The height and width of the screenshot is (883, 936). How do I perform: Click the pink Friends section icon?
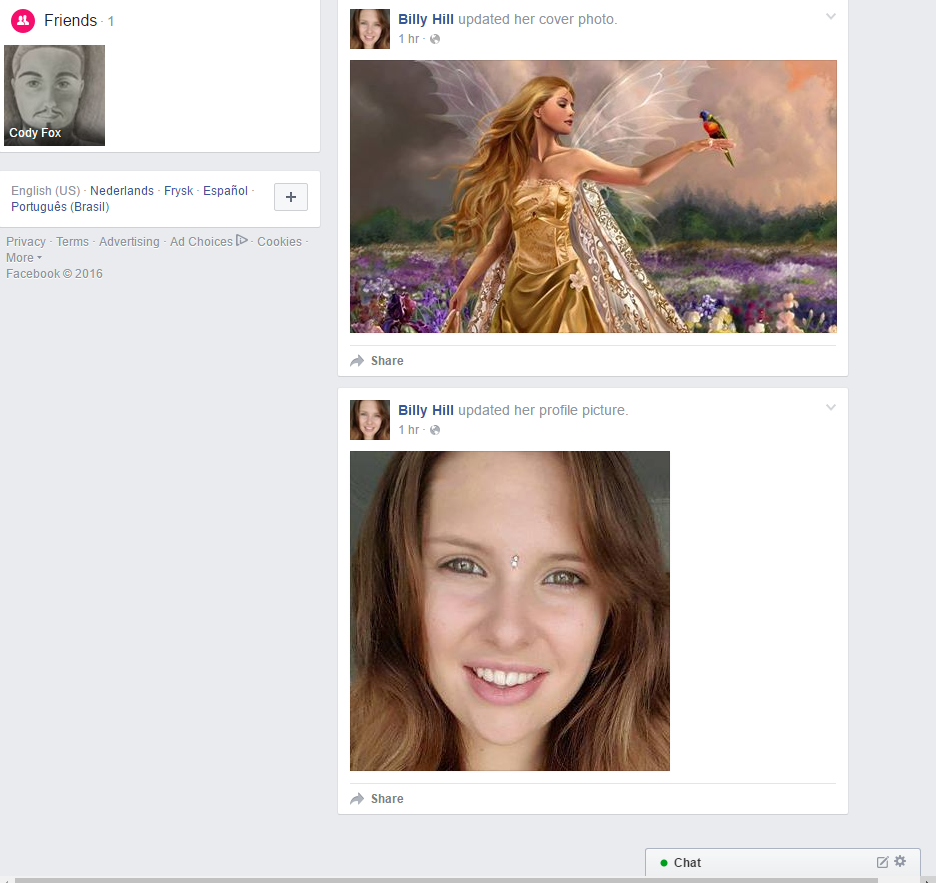23,21
